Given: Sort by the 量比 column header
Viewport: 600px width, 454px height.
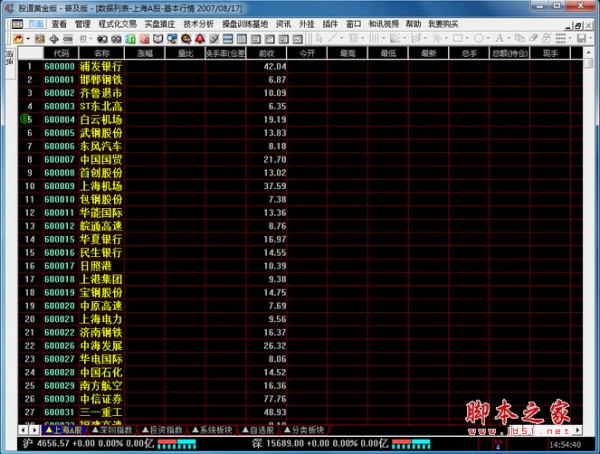Looking at the screenshot, I should (186, 53).
